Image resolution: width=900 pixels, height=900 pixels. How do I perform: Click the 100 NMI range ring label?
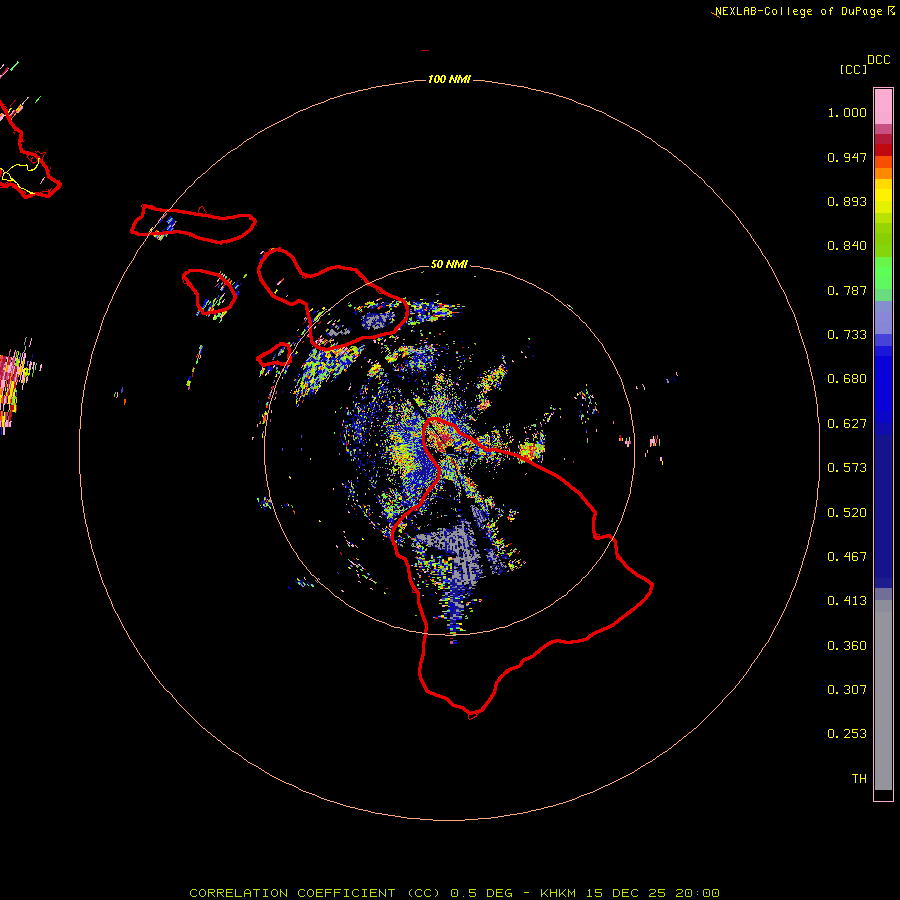tap(449, 79)
